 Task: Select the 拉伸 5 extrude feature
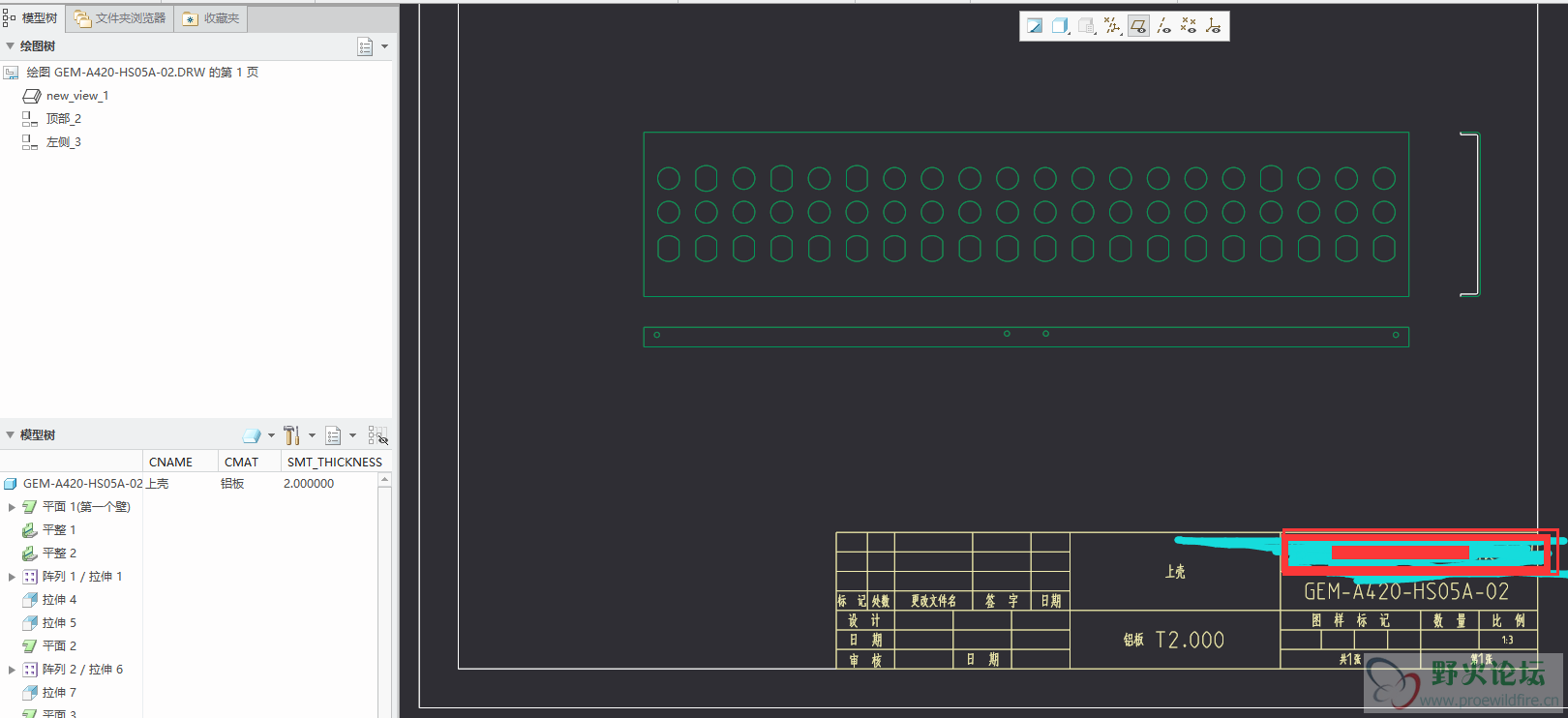tap(49, 623)
